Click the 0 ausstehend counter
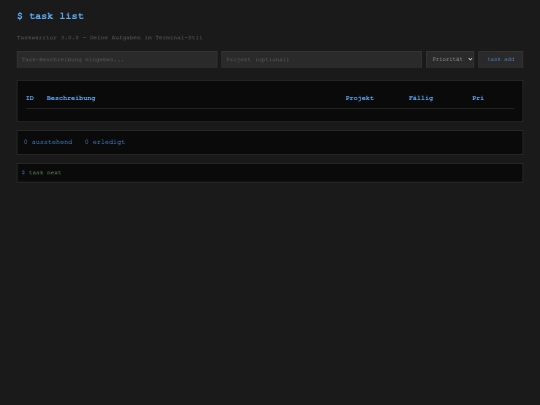This screenshot has height=405, width=540. [48, 142]
